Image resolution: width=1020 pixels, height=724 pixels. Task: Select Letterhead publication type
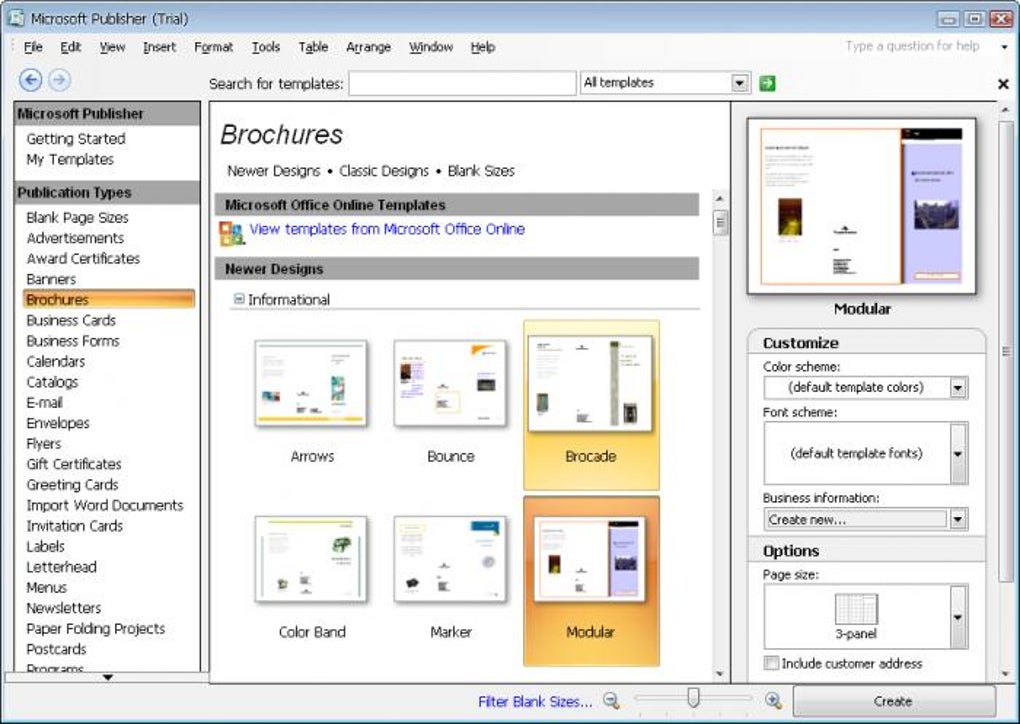[61, 567]
